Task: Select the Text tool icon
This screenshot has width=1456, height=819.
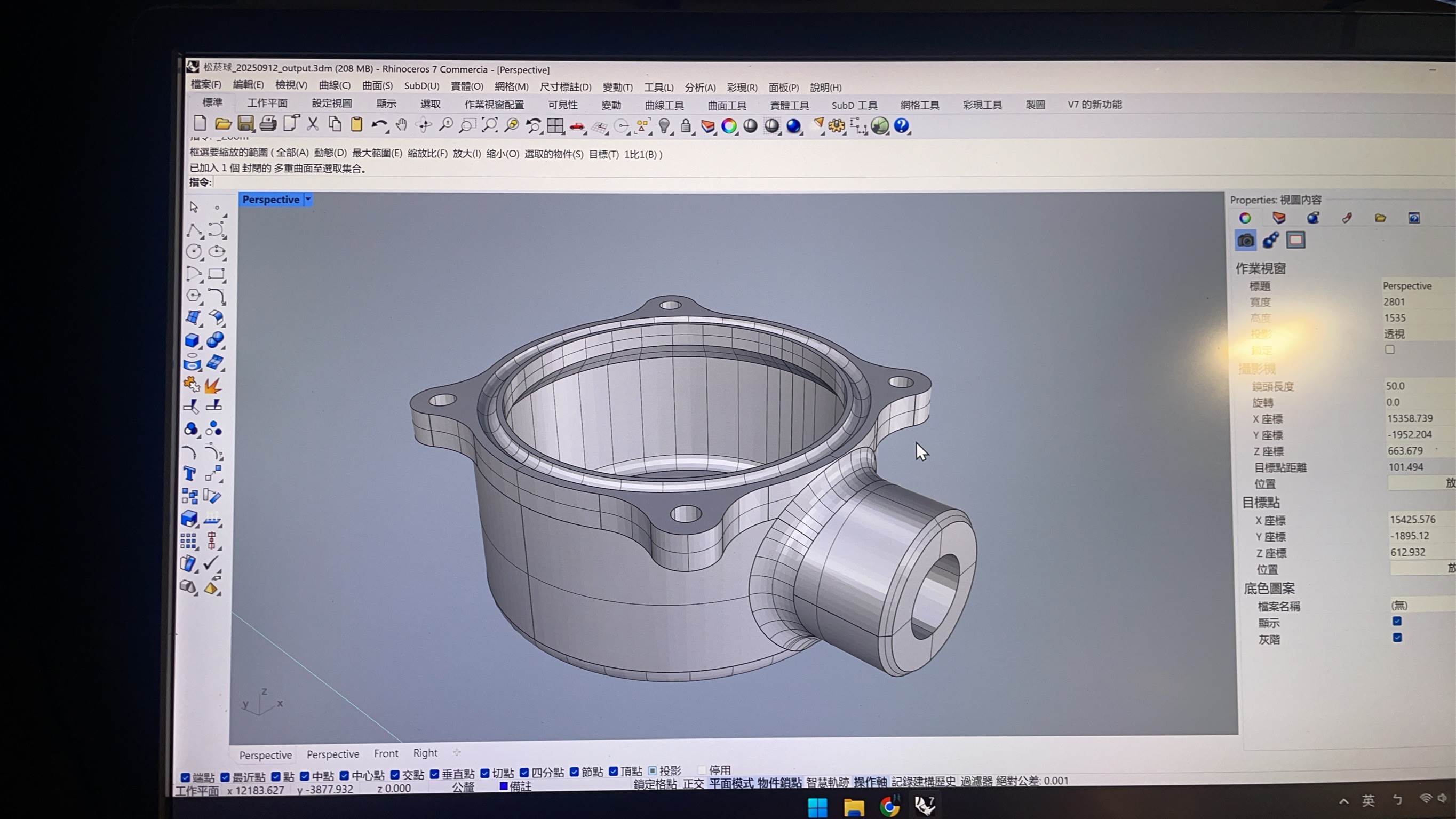Action: click(189, 474)
